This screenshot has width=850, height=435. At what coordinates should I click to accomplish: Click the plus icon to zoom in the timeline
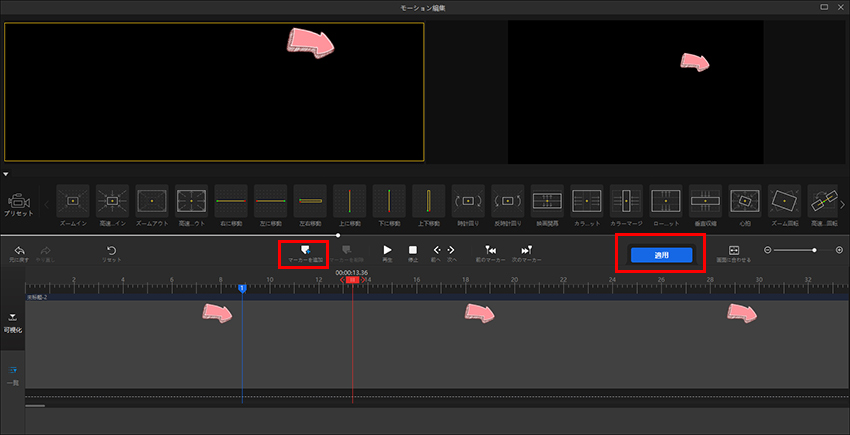click(839, 250)
